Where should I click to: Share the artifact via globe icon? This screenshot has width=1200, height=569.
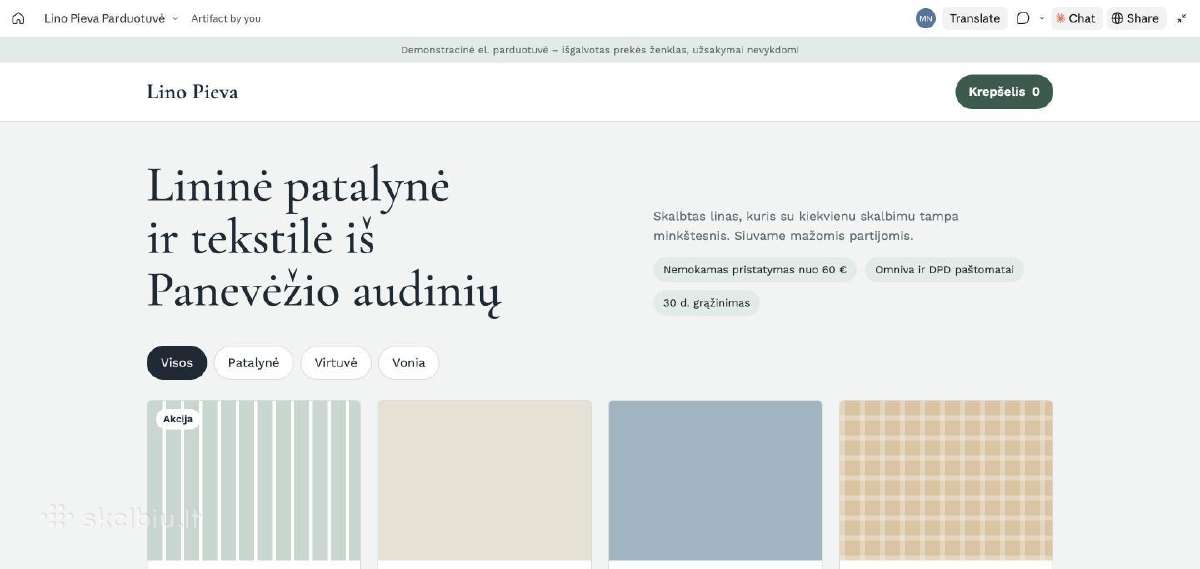pyautogui.click(x=1135, y=18)
